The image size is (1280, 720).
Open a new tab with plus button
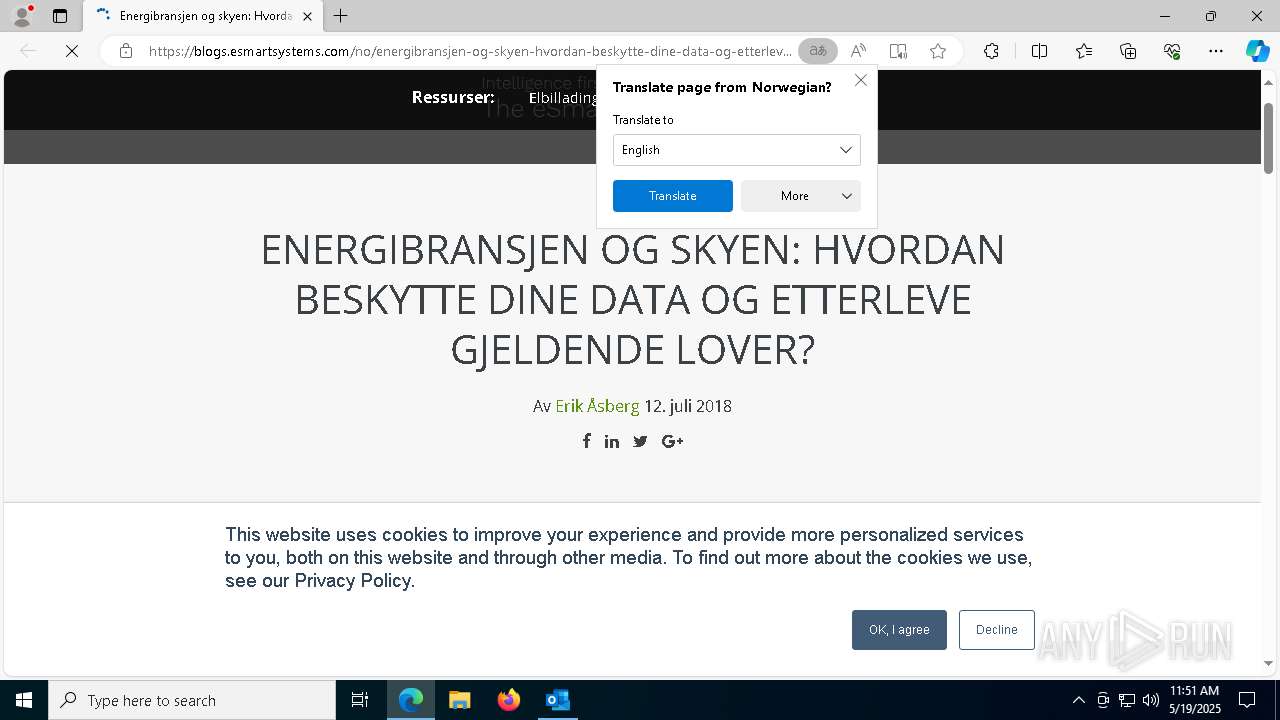click(341, 16)
